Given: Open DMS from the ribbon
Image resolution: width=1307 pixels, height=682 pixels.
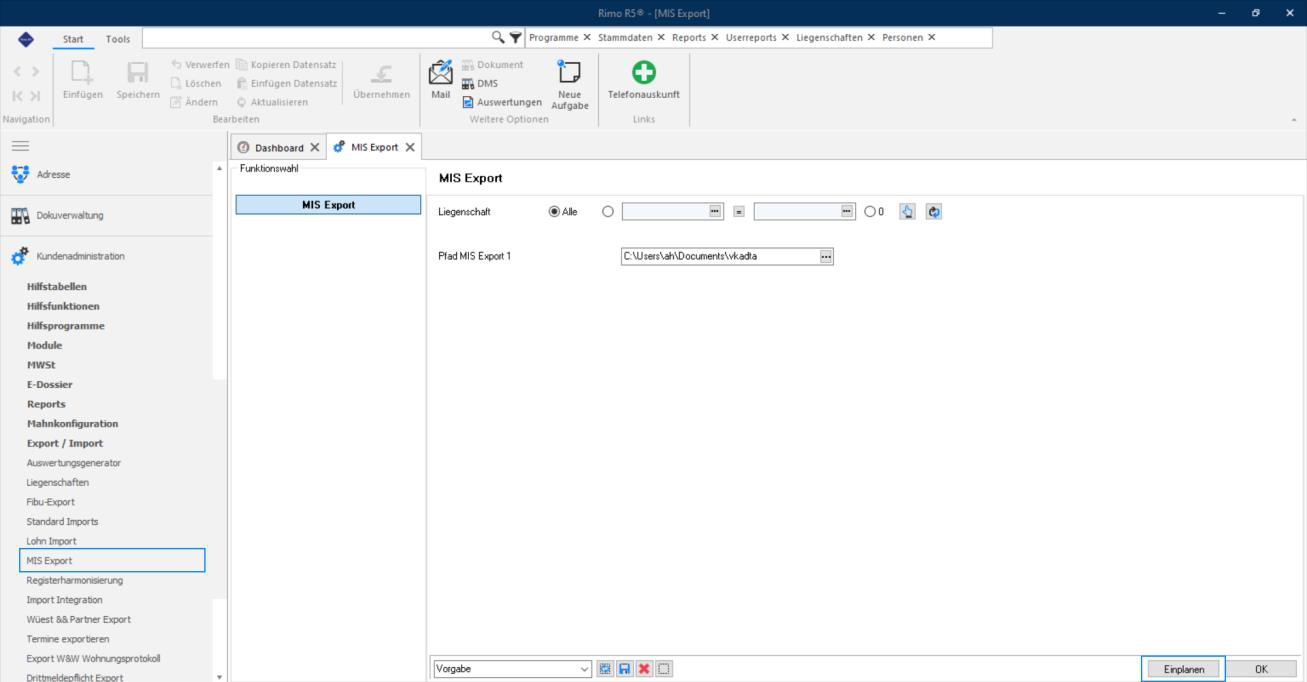Looking at the screenshot, I should pyautogui.click(x=482, y=84).
